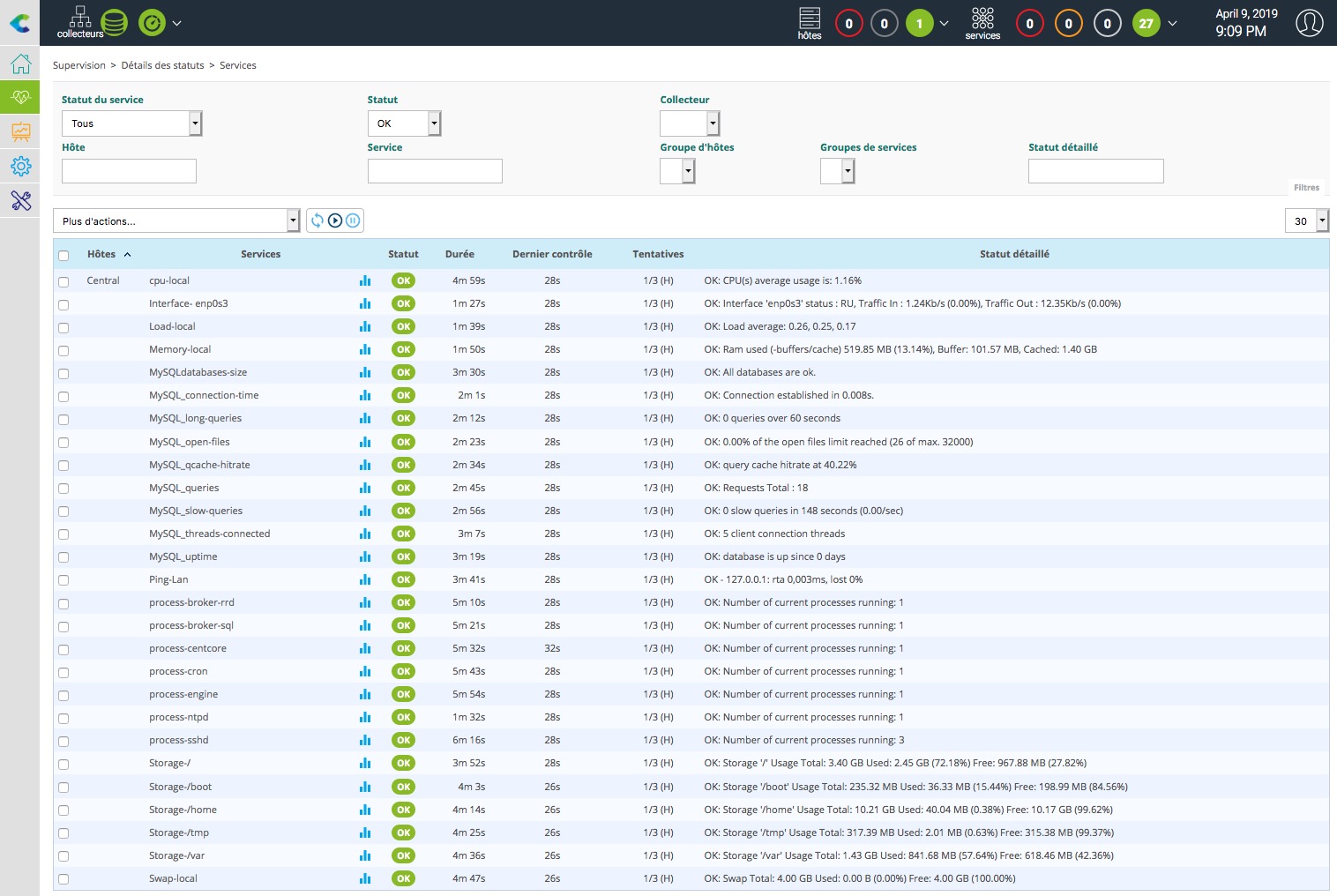1337x896 pixels.
Task: Open the Home icon in sidebar
Action: coord(21,63)
